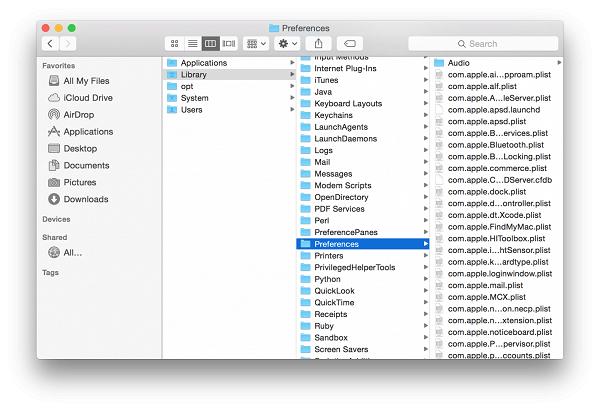Focus the Search field
This screenshot has height=411, width=600.
[x=483, y=44]
